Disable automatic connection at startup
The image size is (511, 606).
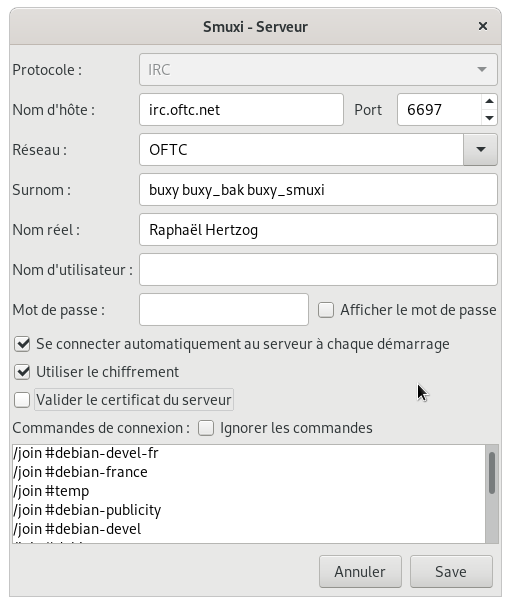[22, 344]
